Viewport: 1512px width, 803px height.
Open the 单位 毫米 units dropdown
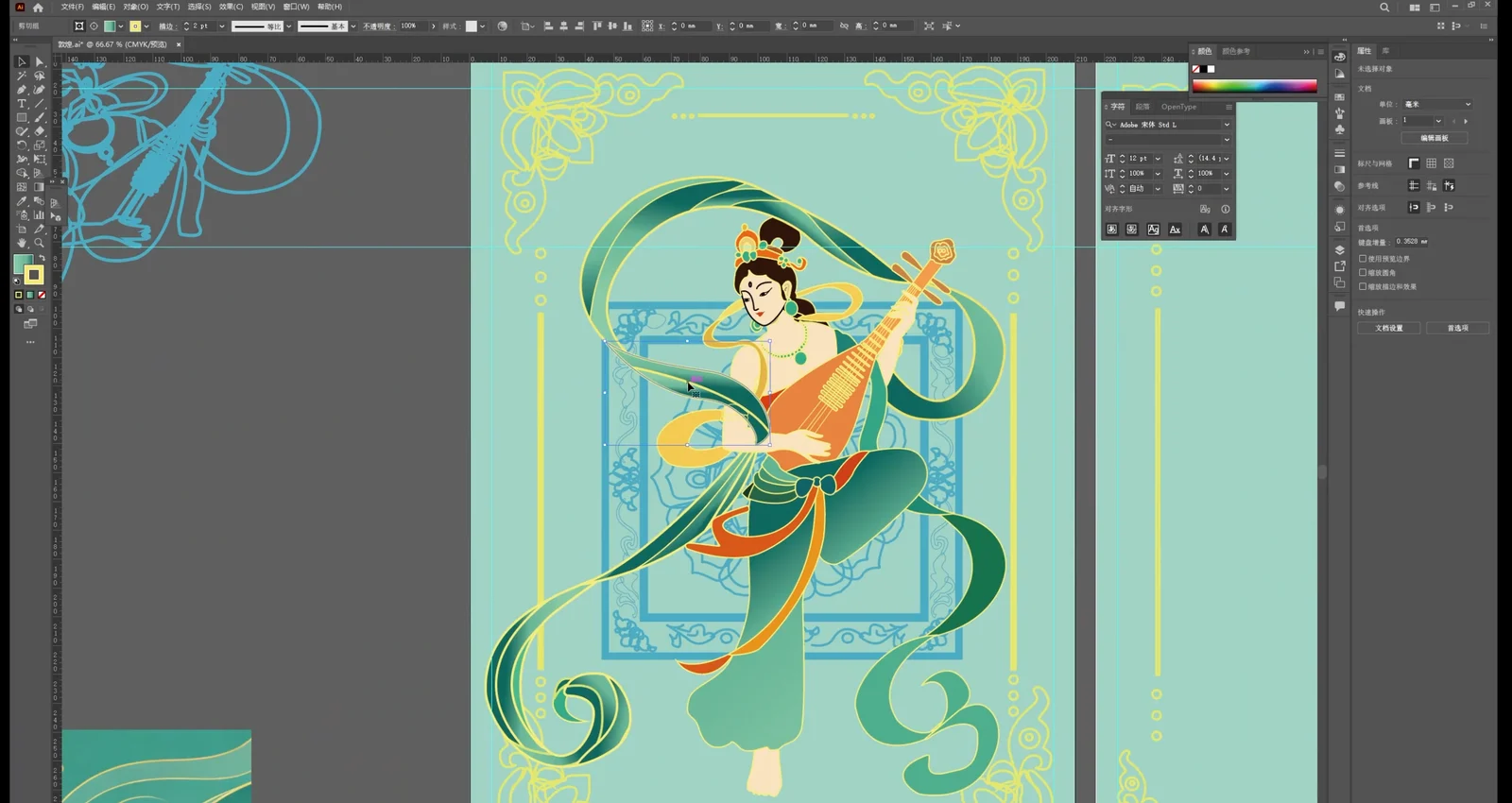point(1436,104)
